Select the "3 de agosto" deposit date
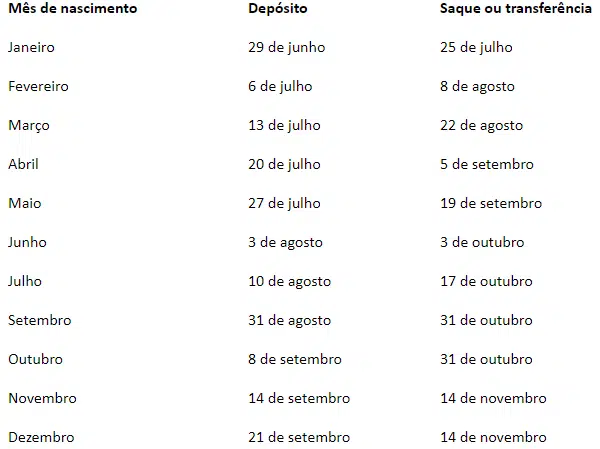The image size is (600, 449). (285, 242)
